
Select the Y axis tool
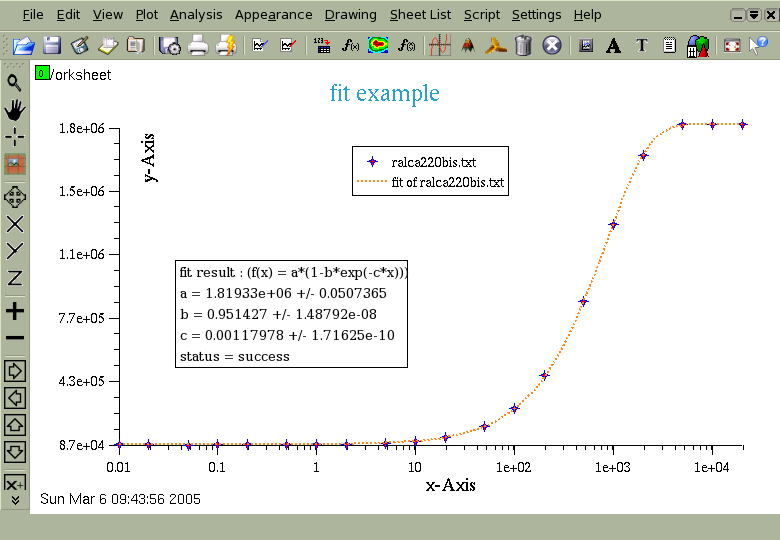(14, 251)
